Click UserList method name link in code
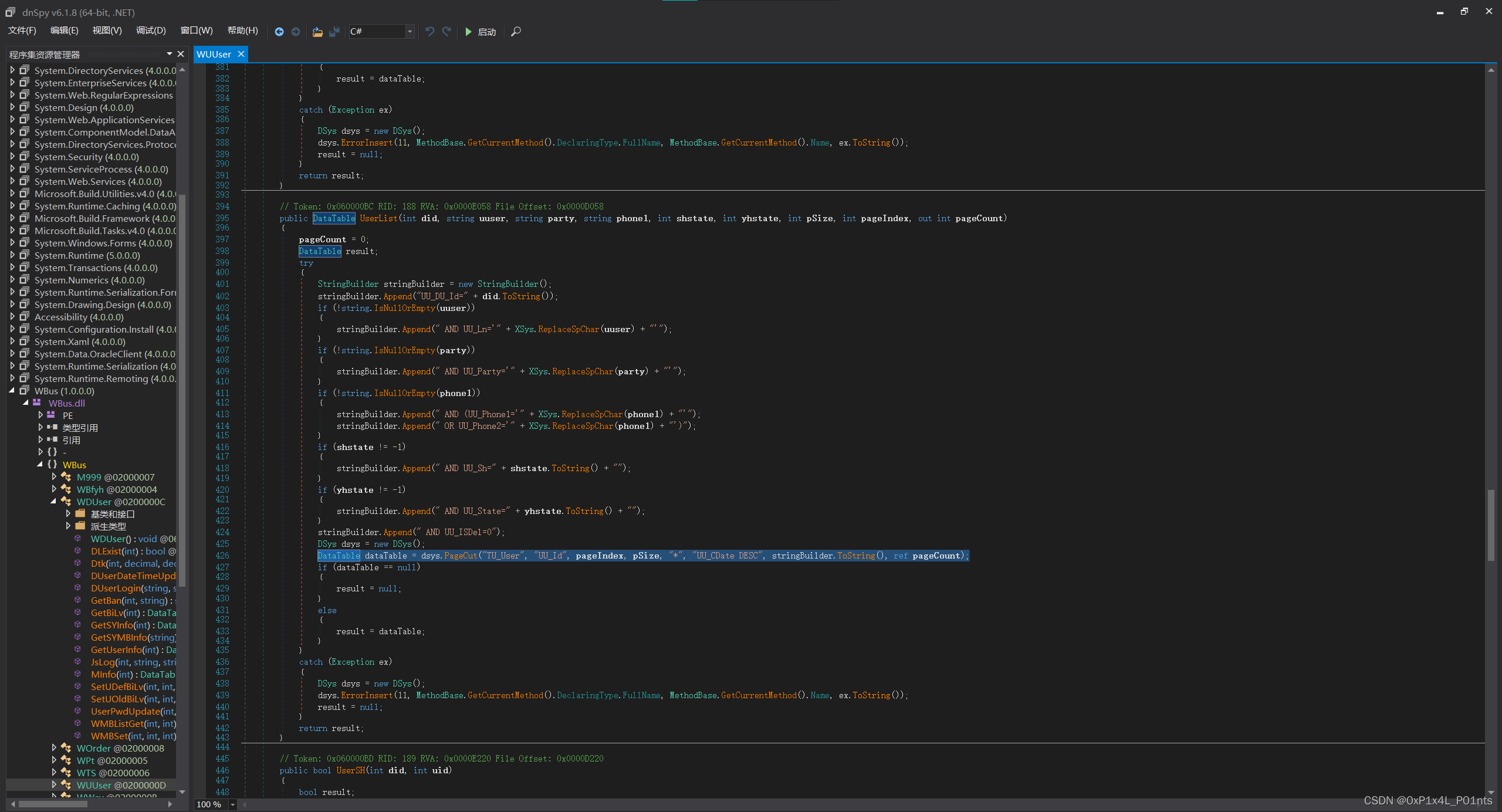 (x=378, y=218)
